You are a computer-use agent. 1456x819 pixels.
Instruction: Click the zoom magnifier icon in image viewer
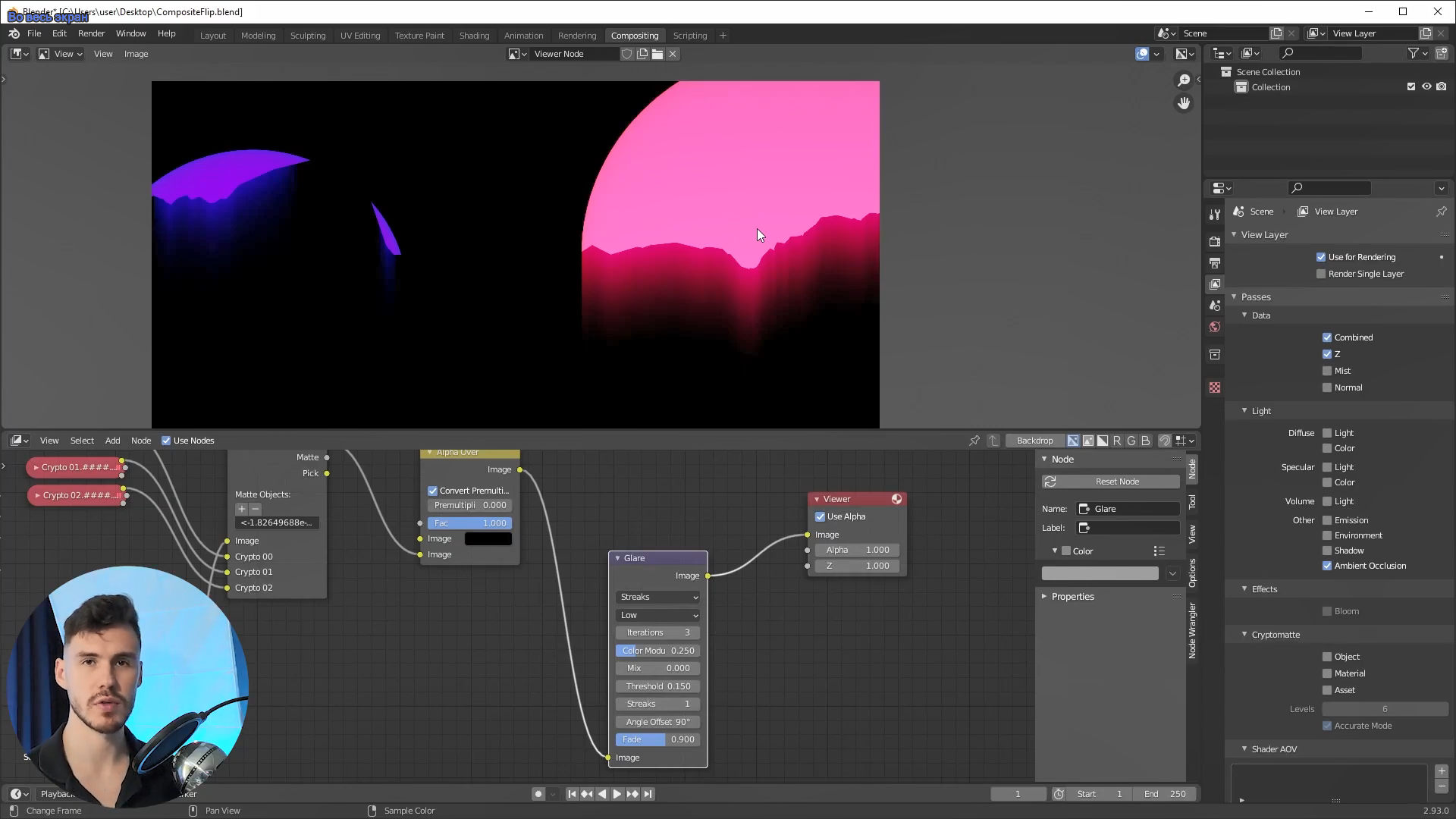(x=1184, y=80)
